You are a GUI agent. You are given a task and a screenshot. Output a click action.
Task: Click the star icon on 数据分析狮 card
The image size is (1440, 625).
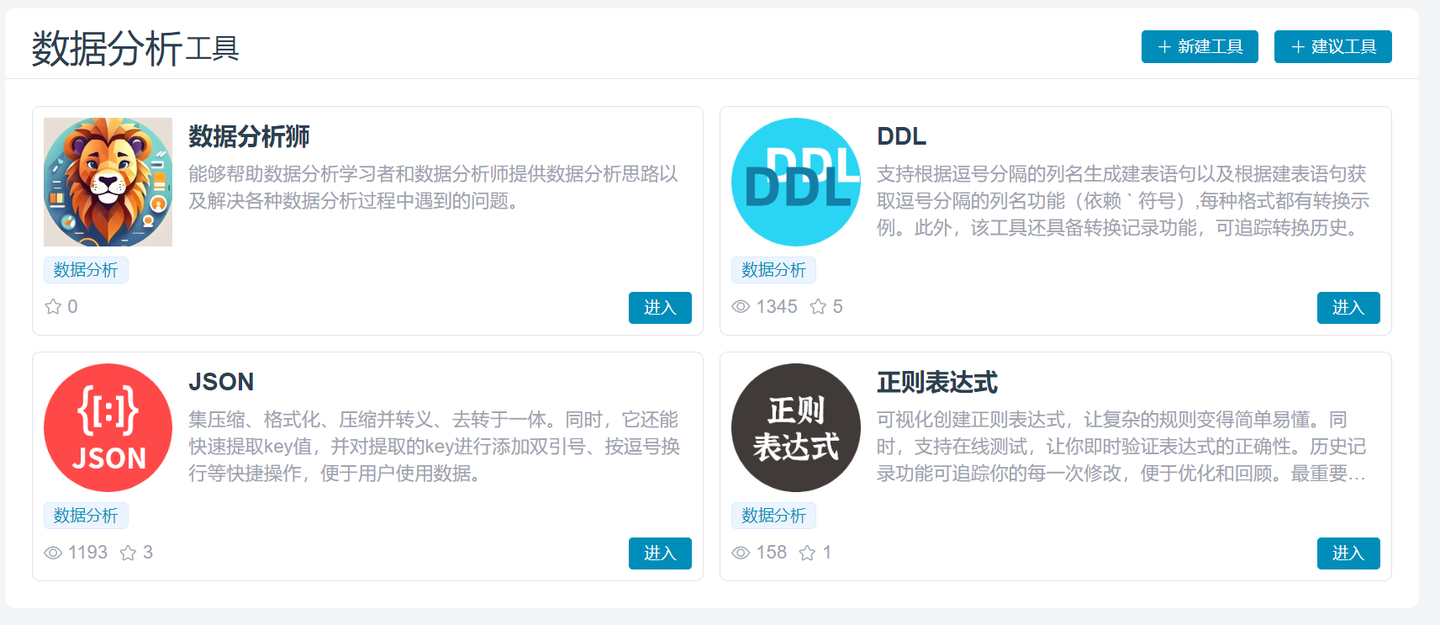[53, 307]
